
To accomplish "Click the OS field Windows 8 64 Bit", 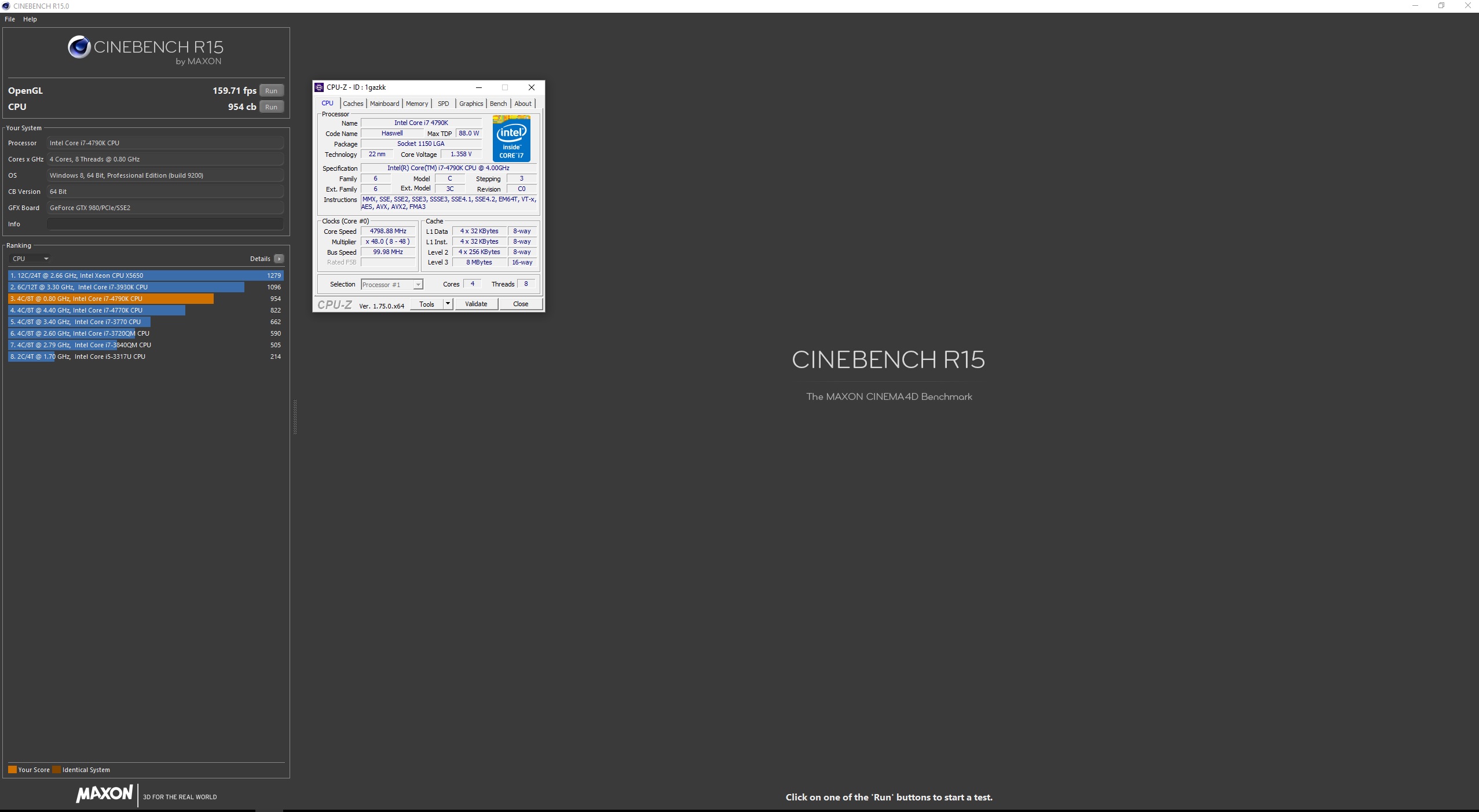I will click(165, 175).
